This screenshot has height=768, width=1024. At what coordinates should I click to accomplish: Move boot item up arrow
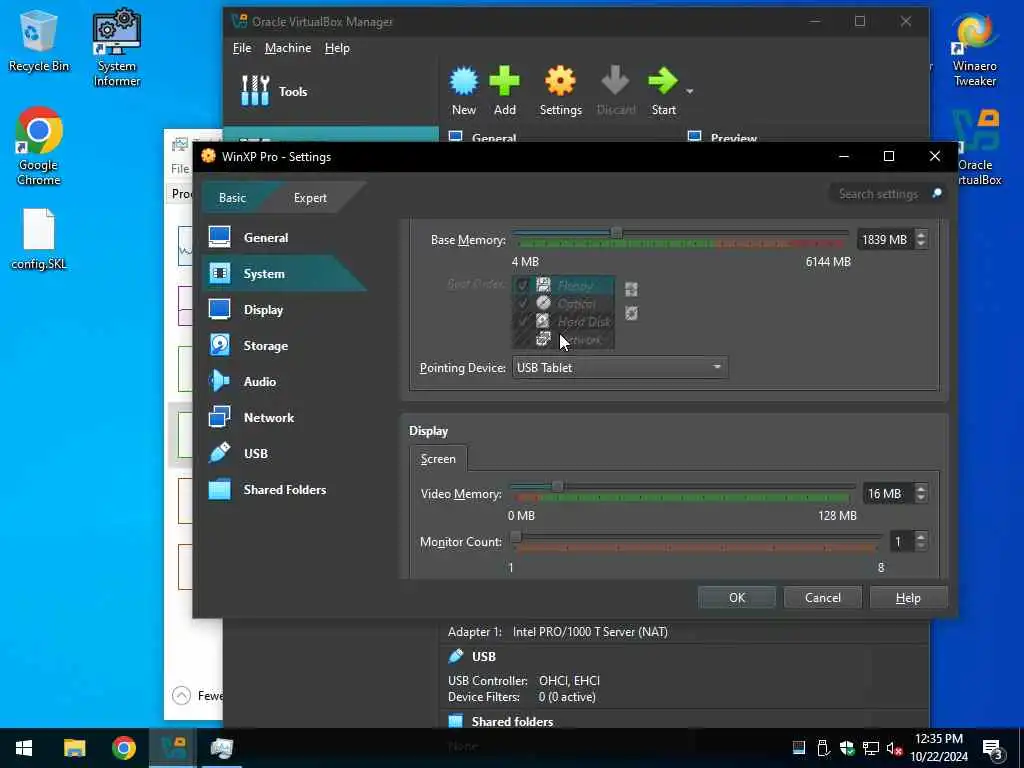[631, 289]
